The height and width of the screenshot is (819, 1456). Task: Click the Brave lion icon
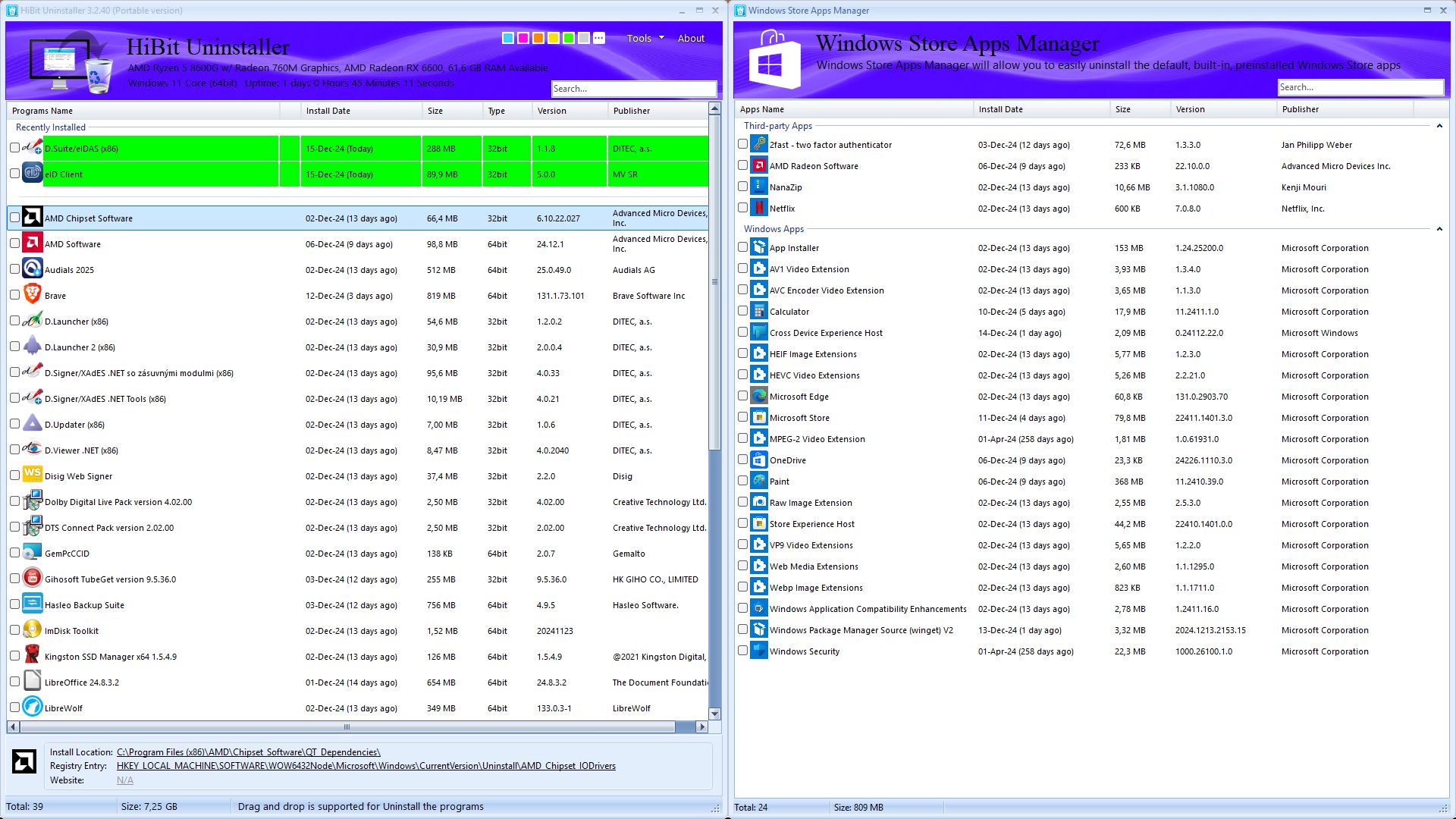tap(32, 295)
